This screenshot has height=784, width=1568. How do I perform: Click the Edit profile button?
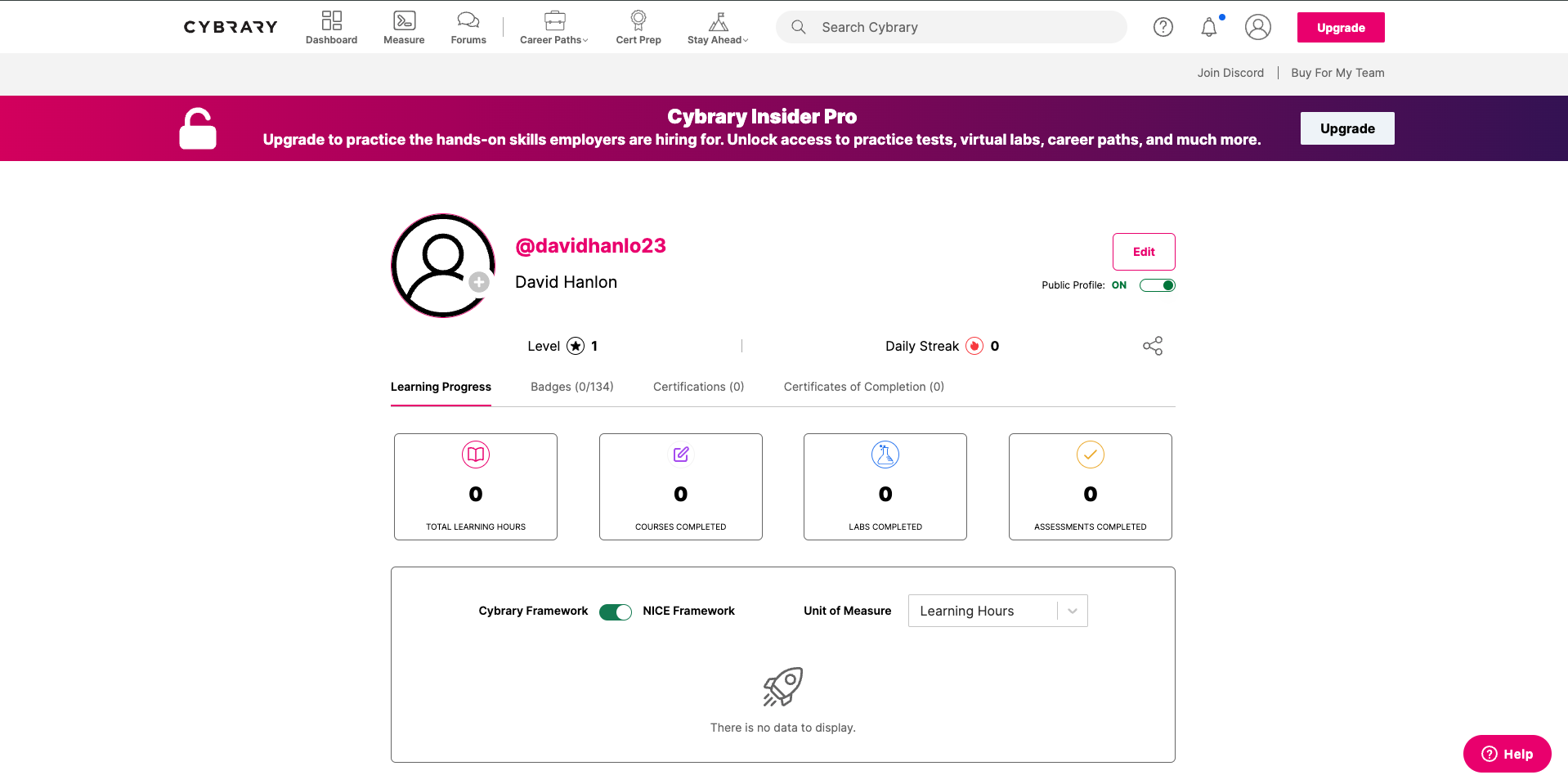pyautogui.click(x=1144, y=252)
